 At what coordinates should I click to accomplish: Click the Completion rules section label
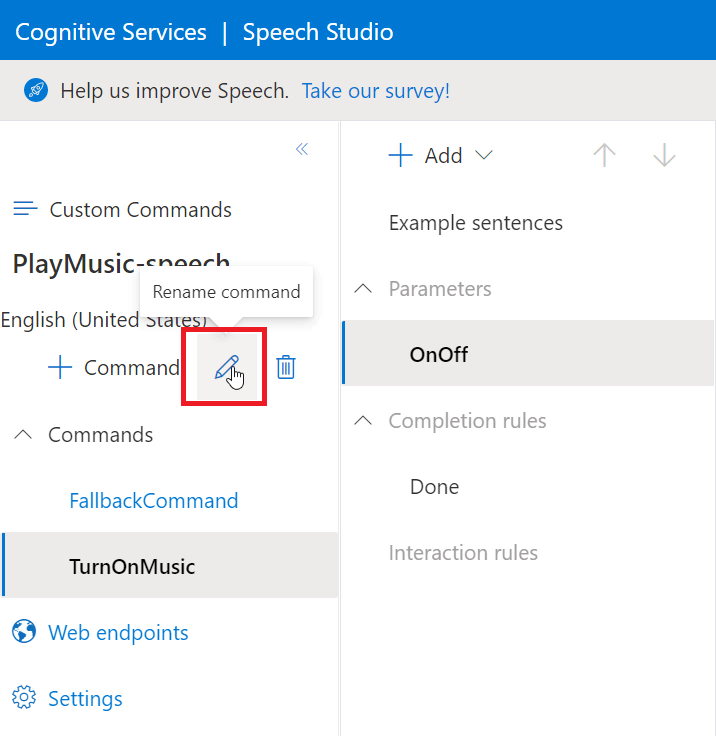467,421
